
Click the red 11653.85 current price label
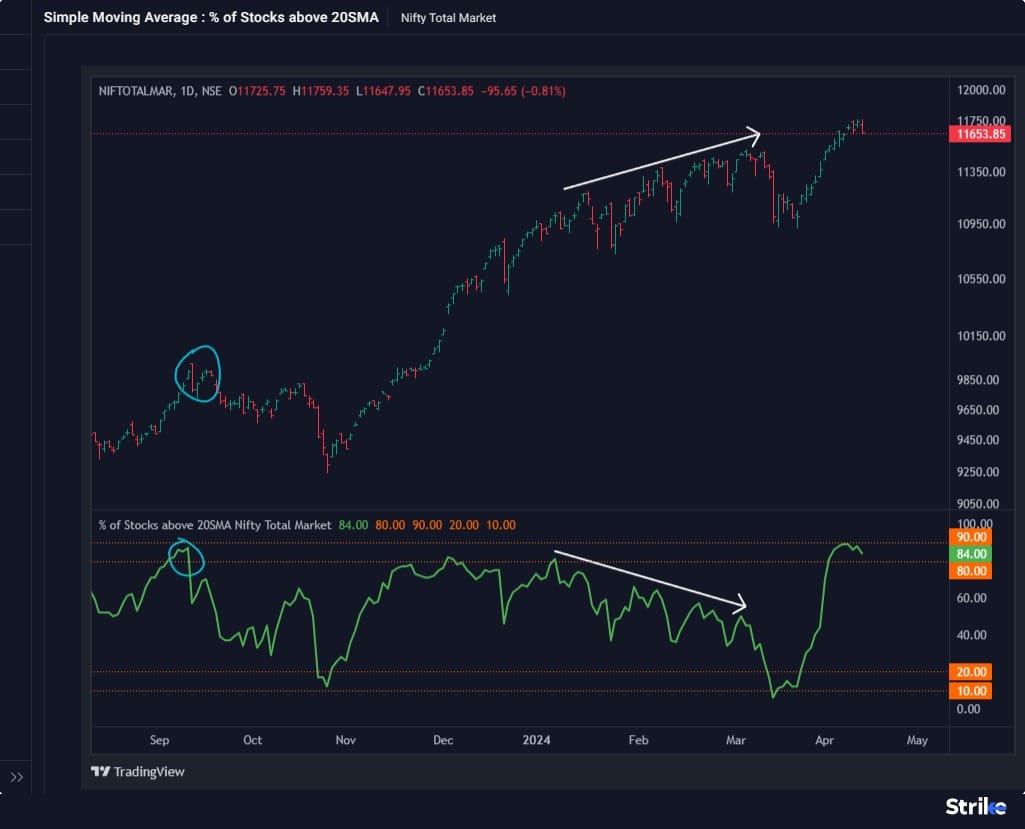click(x=980, y=134)
